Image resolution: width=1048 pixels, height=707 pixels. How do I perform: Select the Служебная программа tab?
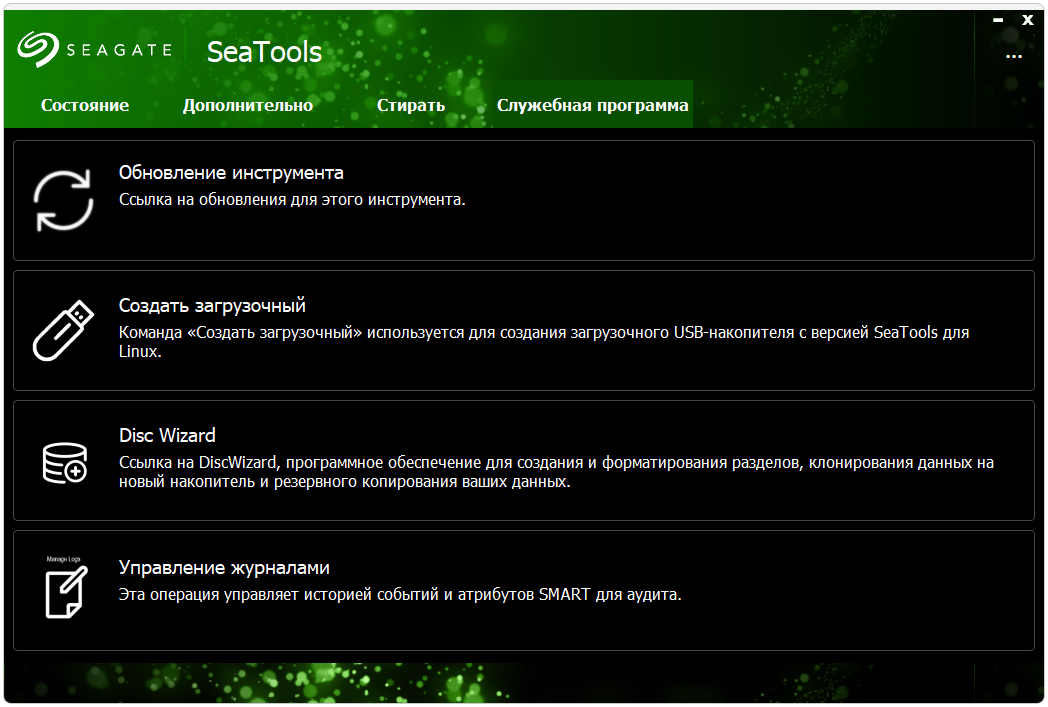(x=593, y=105)
